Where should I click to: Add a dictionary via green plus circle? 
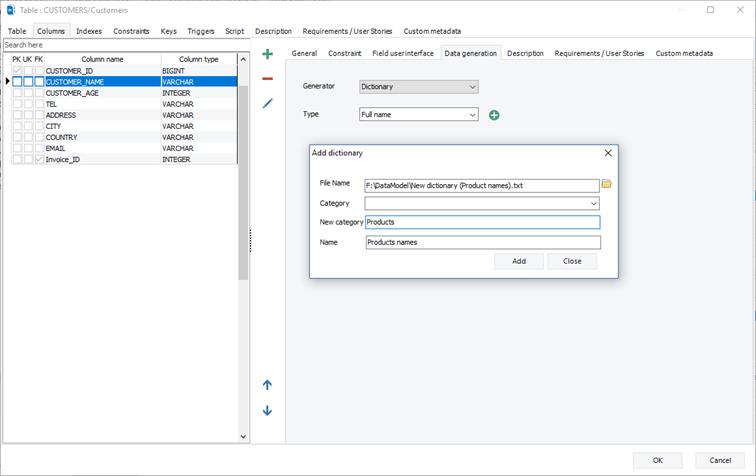494,115
